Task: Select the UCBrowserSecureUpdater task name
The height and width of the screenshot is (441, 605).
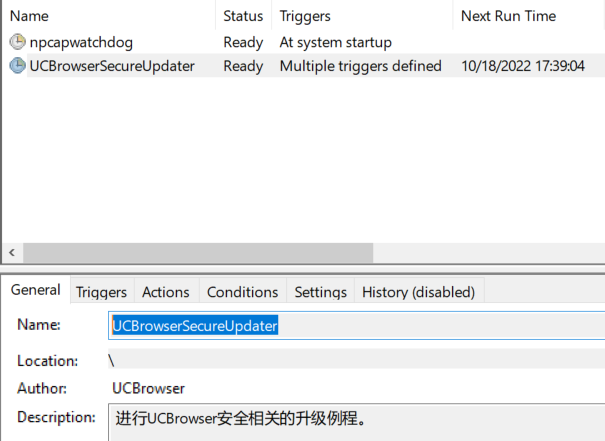Action: point(112,66)
